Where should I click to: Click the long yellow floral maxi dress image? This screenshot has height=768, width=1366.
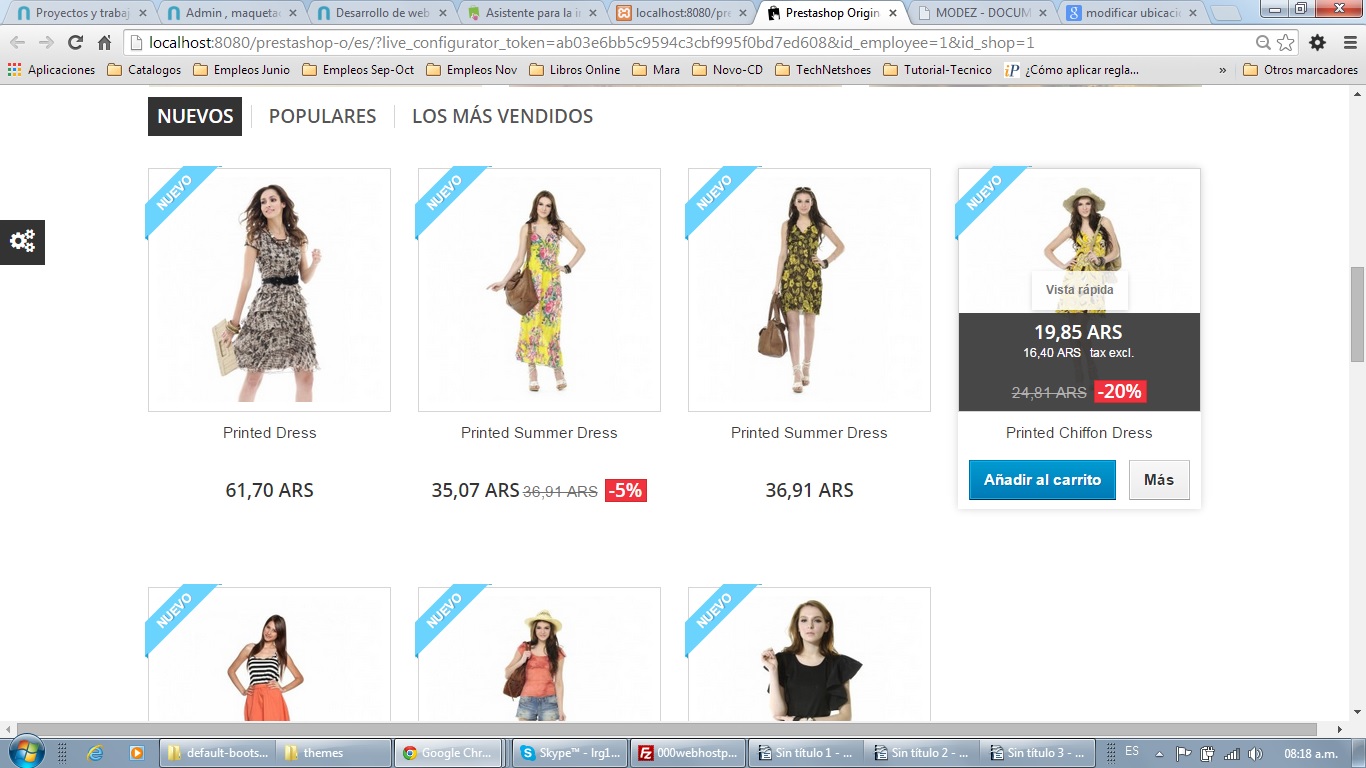[x=539, y=290]
